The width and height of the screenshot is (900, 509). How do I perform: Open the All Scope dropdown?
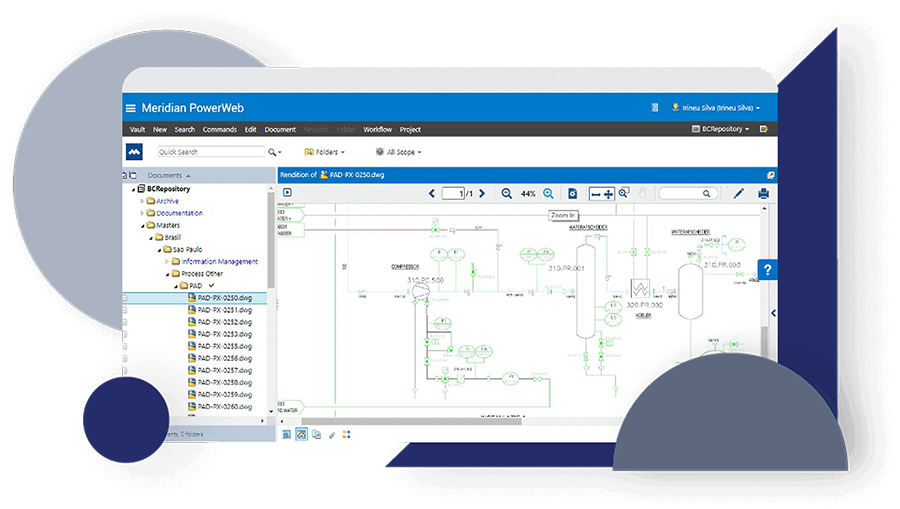point(398,152)
